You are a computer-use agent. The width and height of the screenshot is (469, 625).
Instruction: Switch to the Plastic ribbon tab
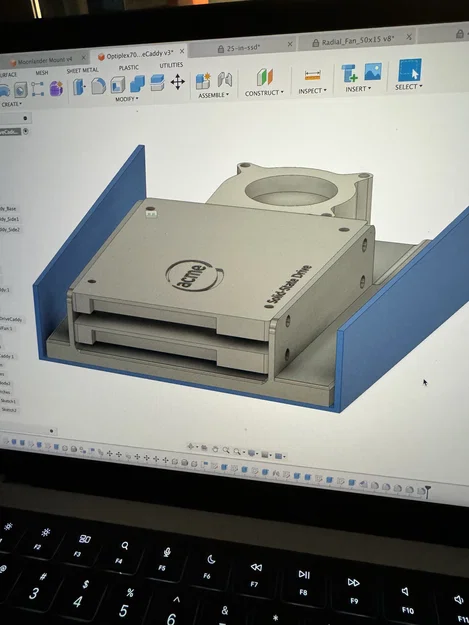129,68
